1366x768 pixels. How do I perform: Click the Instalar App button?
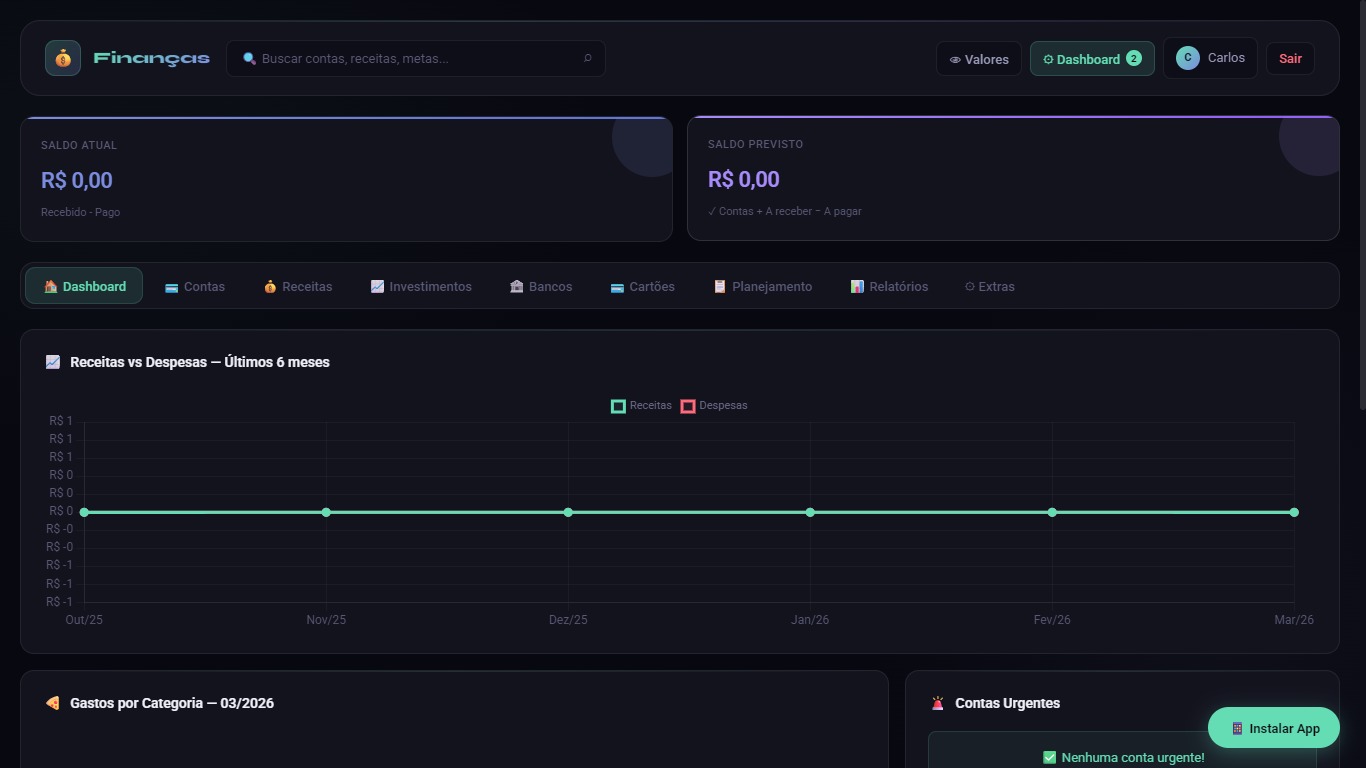point(1273,728)
